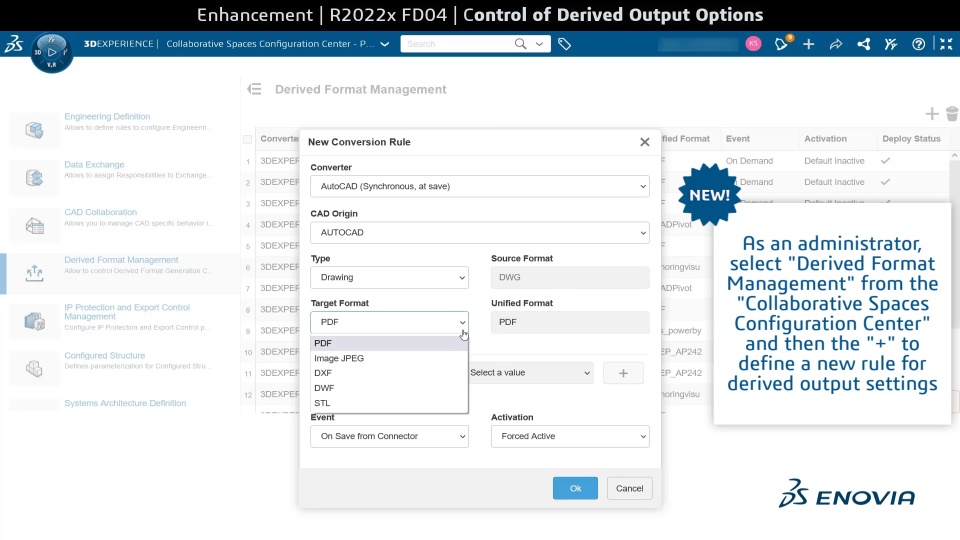The image size is (960, 540).
Task: Select PDF from the Target Format list
Action: tap(389, 343)
